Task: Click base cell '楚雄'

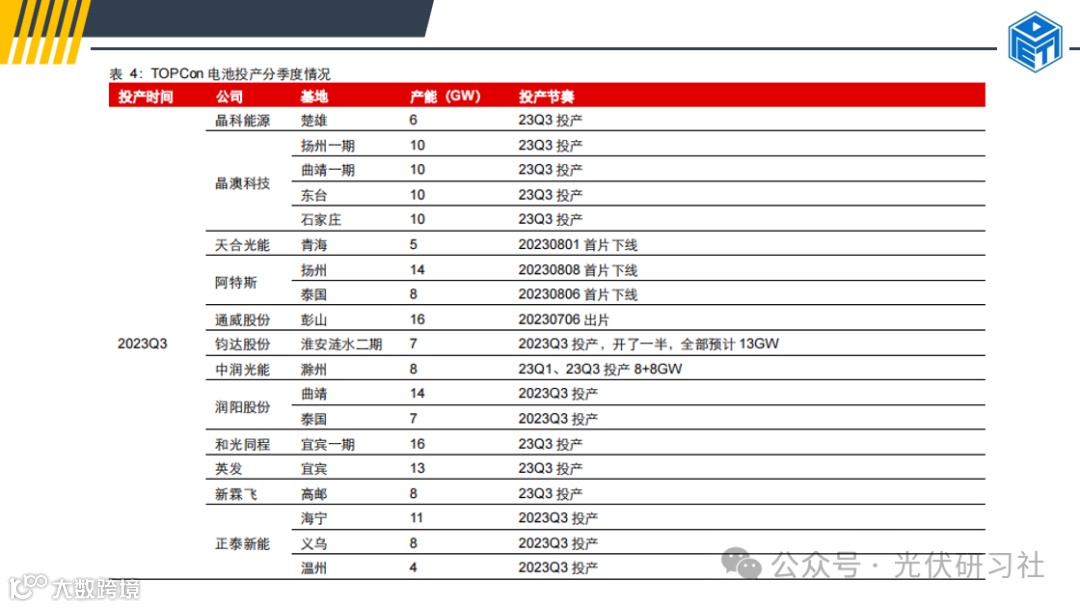Action: coord(313,120)
